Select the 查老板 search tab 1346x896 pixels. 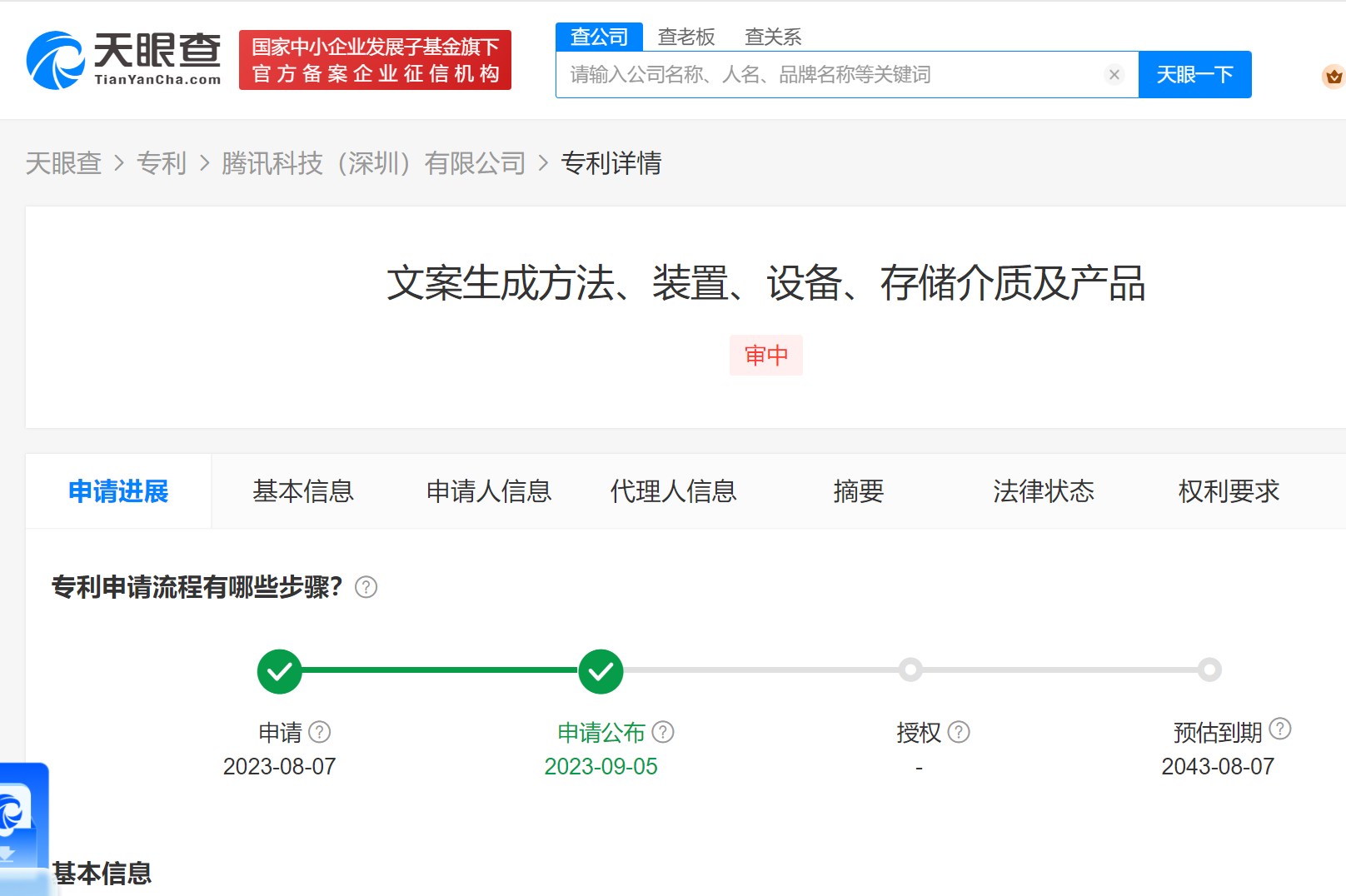[686, 37]
